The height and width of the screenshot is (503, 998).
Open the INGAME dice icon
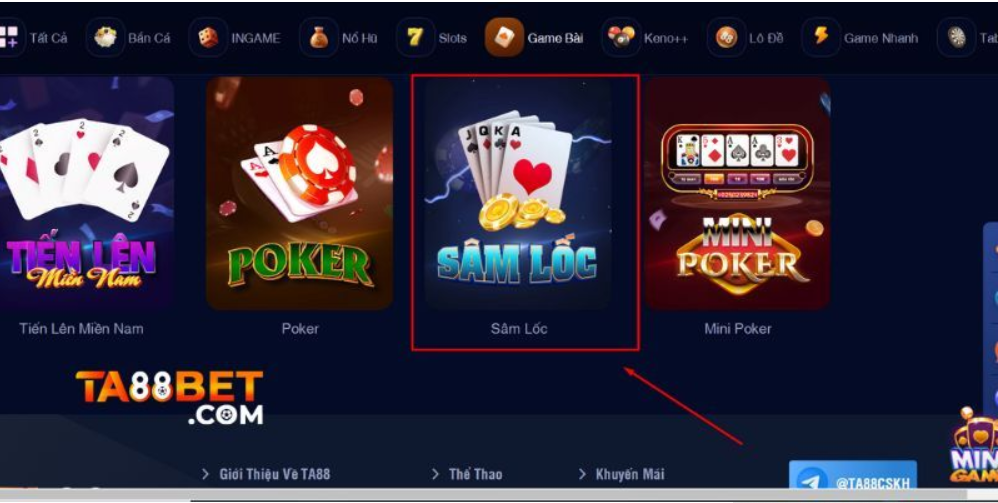(x=208, y=38)
